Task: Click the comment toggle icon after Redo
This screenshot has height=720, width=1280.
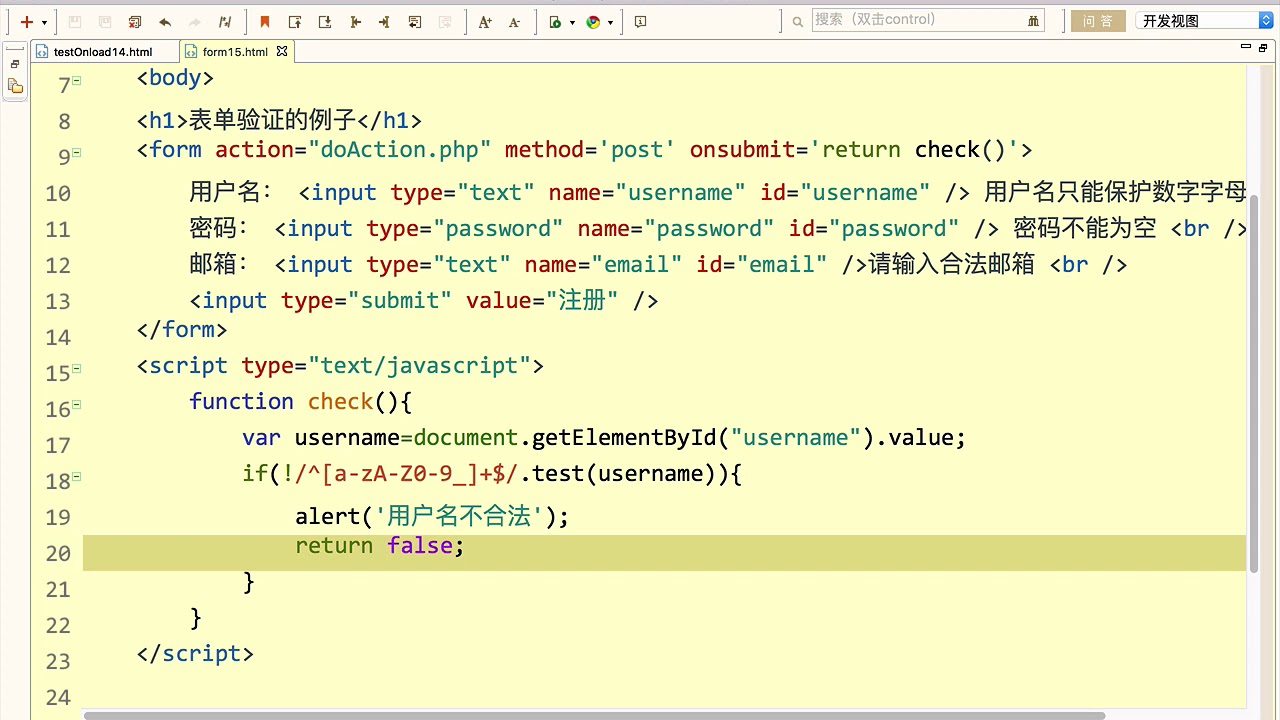Action: click(225, 22)
